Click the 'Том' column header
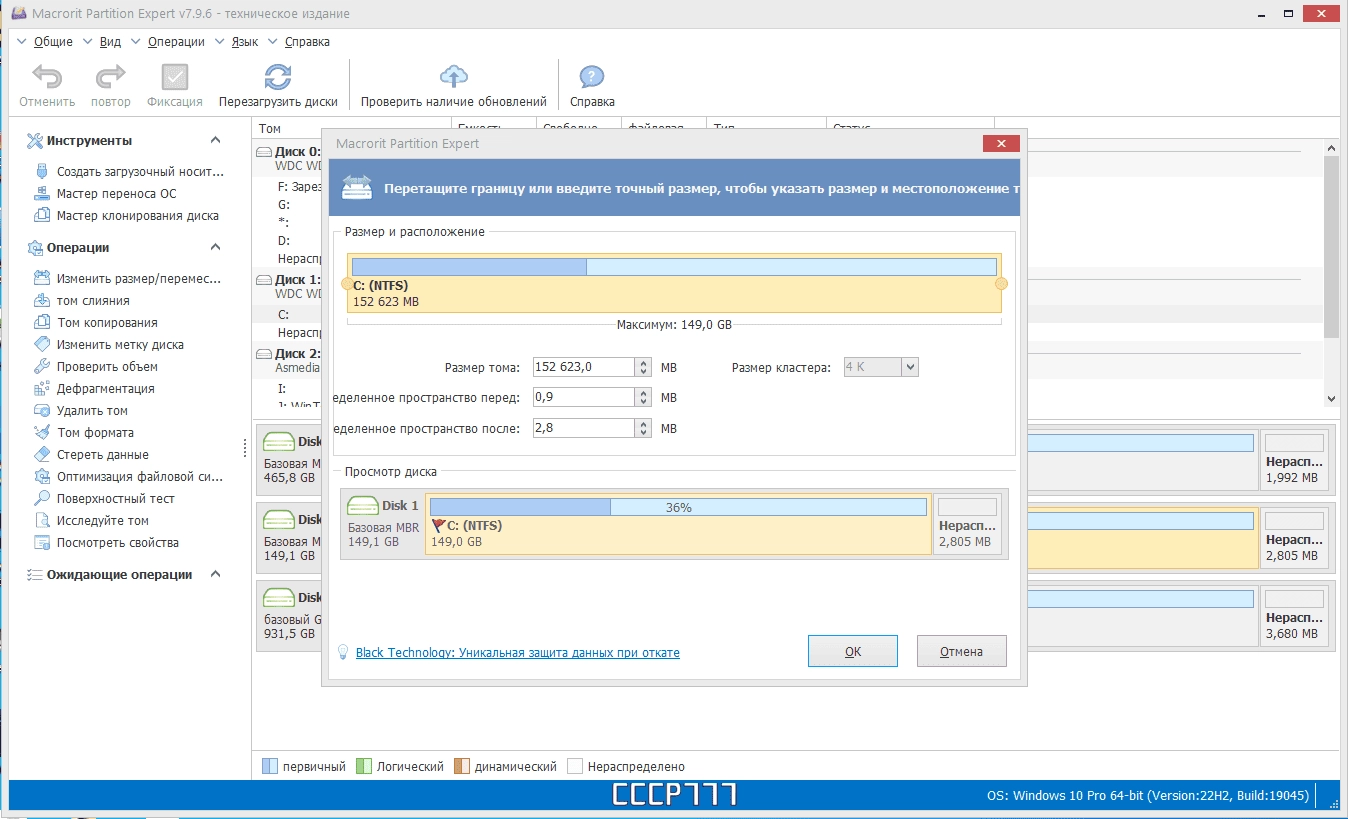Viewport: 1348px width, 819px height. click(270, 129)
